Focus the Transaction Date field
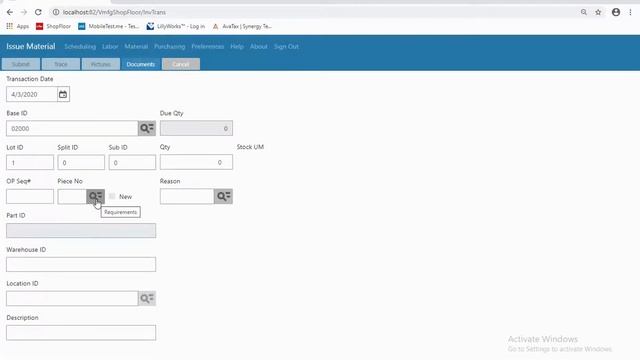Screen dimensions: 640x360 [32, 94]
